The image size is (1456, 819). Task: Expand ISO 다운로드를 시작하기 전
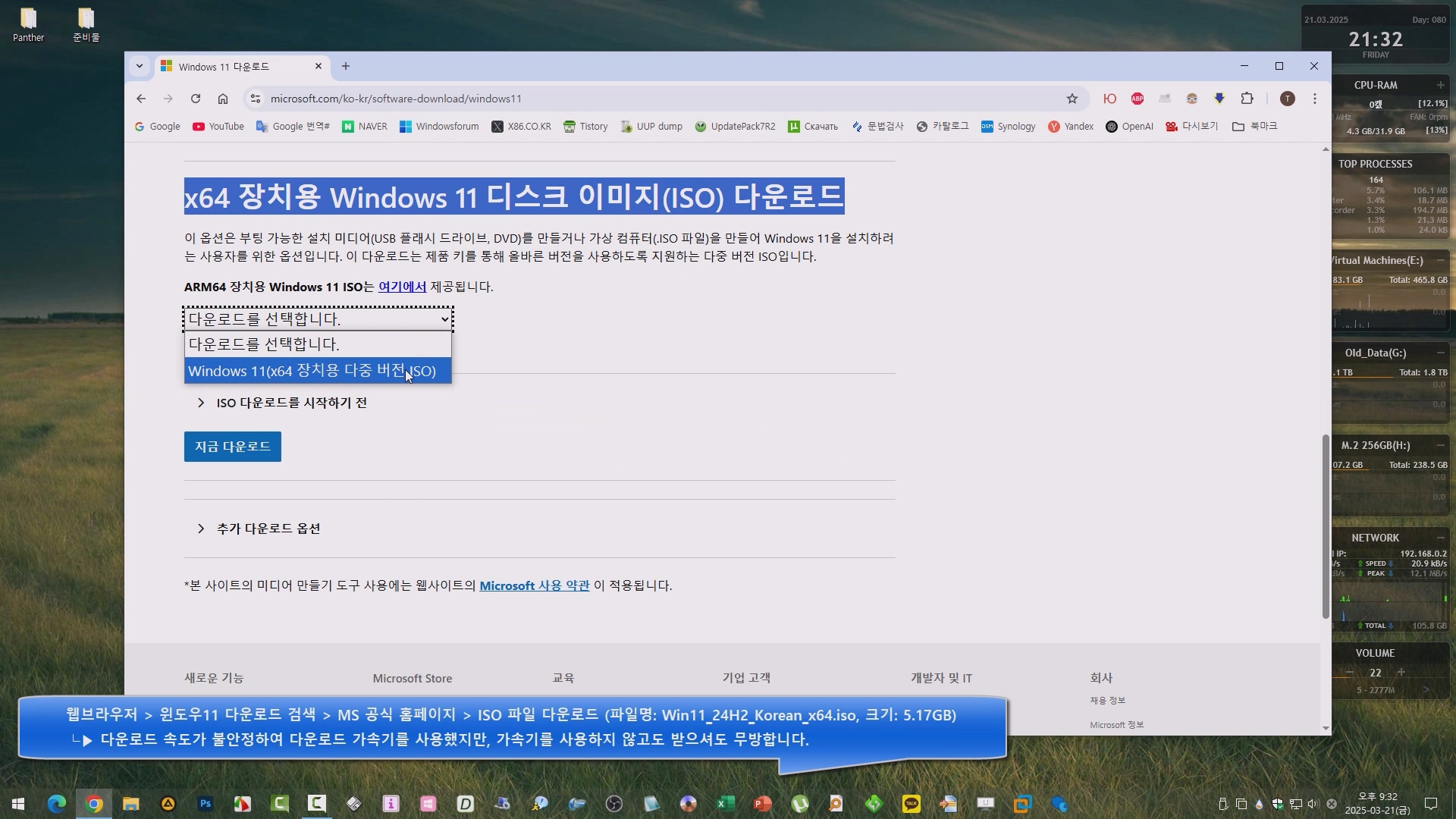(282, 403)
